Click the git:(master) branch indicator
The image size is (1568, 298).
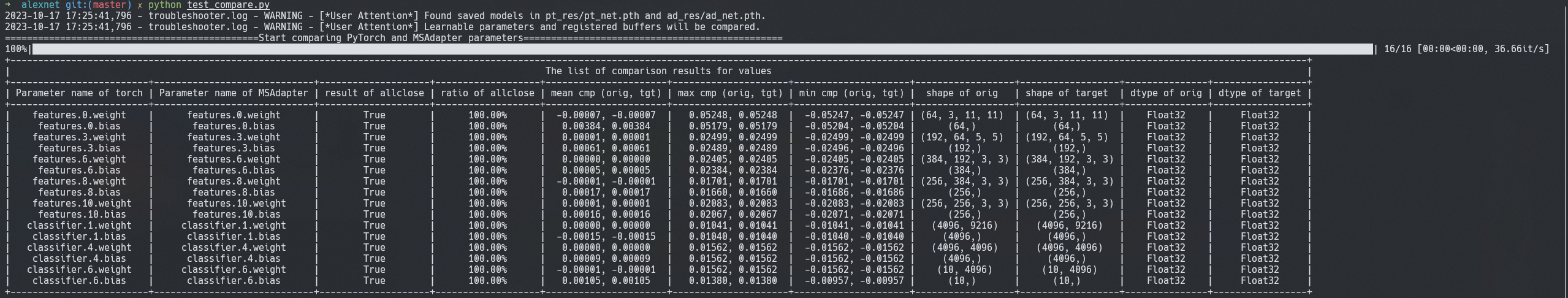[98, 5]
